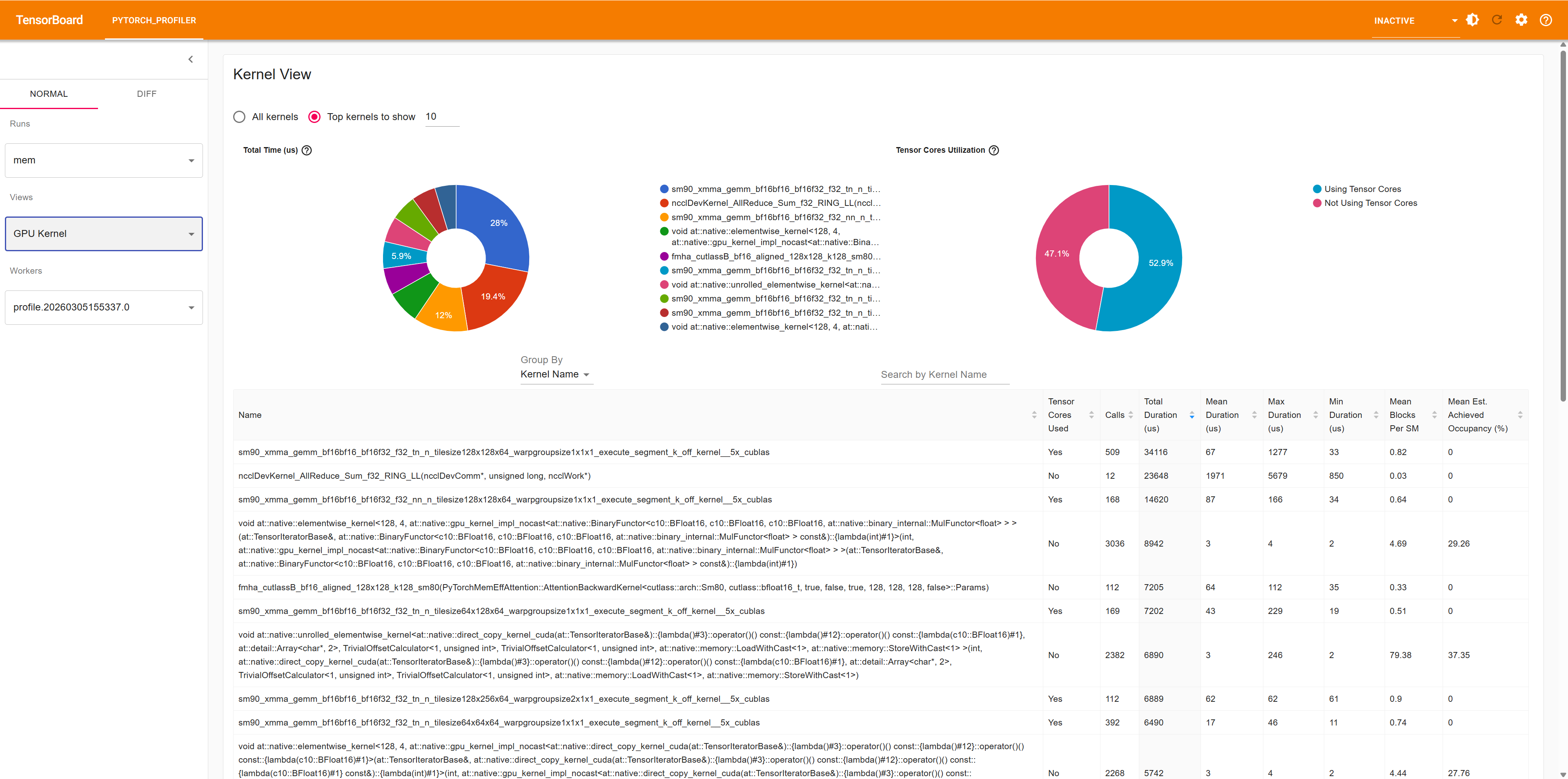The width and height of the screenshot is (1568, 779).
Task: Switch to the DIFF tab
Action: point(146,94)
